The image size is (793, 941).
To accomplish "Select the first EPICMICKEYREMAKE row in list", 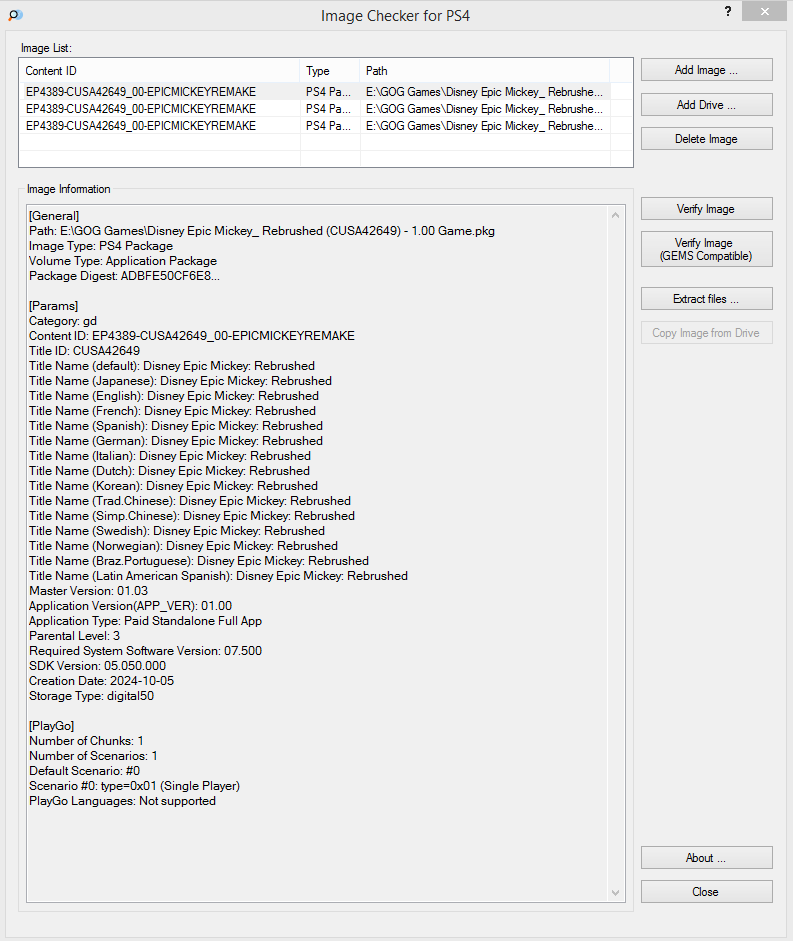I will [x=315, y=92].
